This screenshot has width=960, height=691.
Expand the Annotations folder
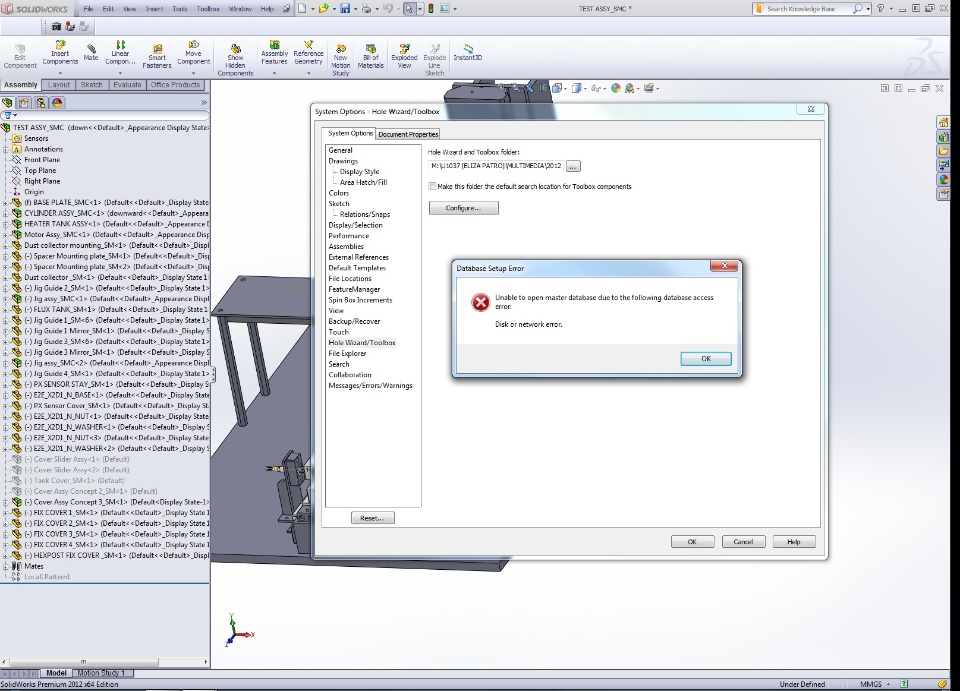[6, 149]
